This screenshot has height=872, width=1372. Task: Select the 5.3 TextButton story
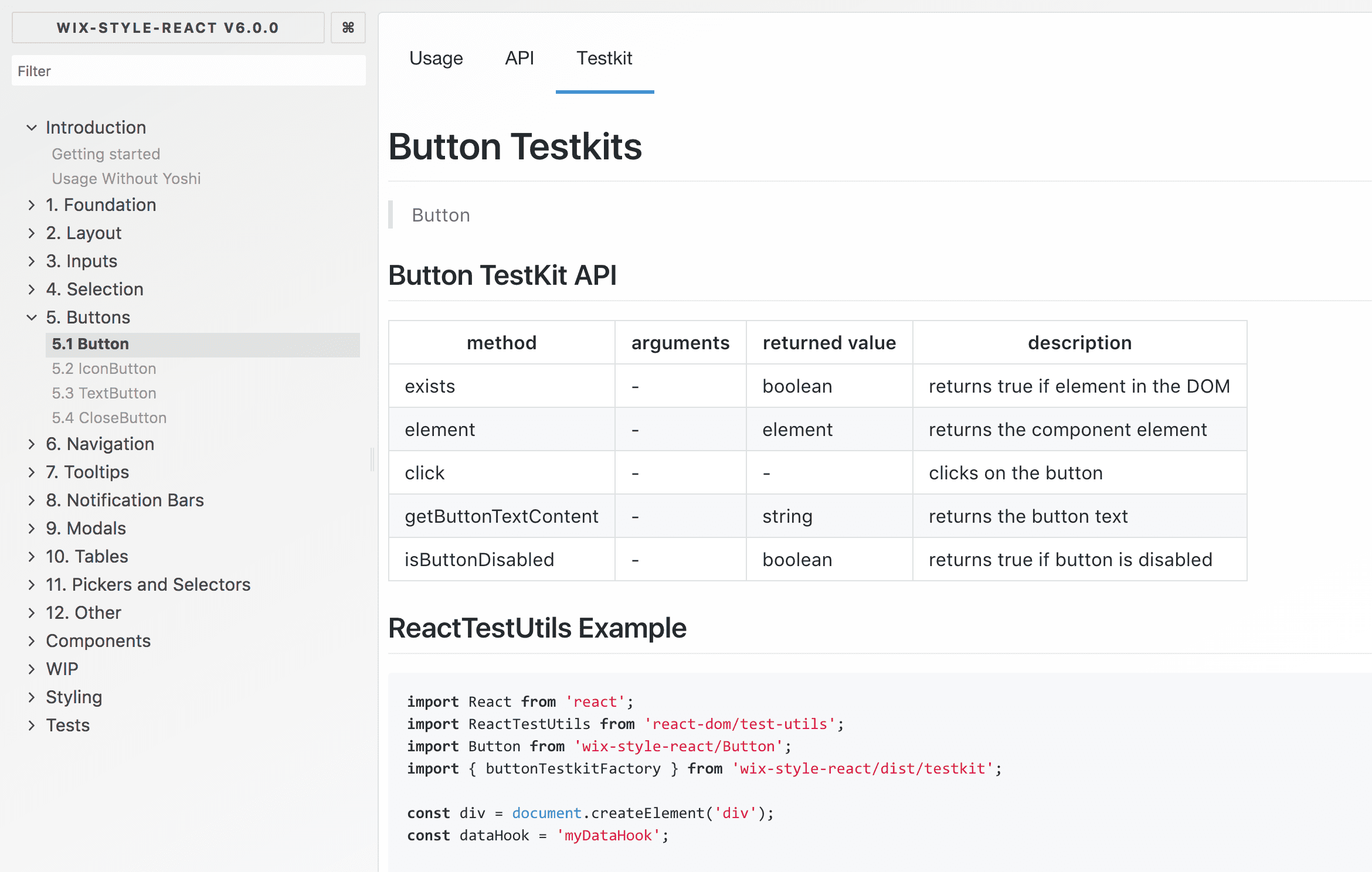pos(104,393)
